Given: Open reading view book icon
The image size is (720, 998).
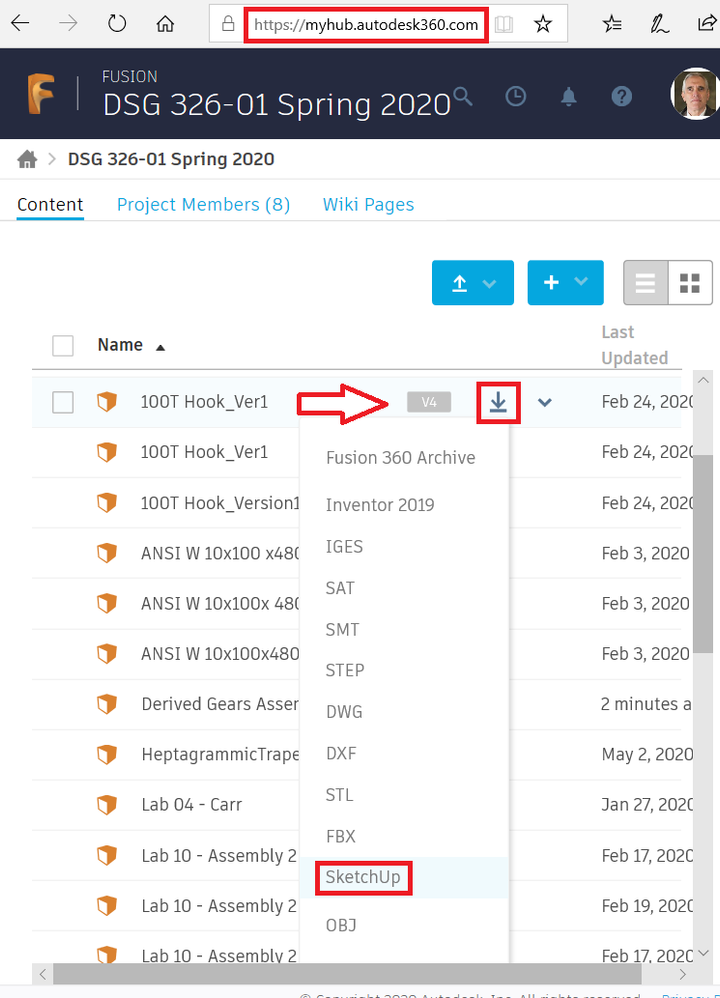Looking at the screenshot, I should [504, 24].
